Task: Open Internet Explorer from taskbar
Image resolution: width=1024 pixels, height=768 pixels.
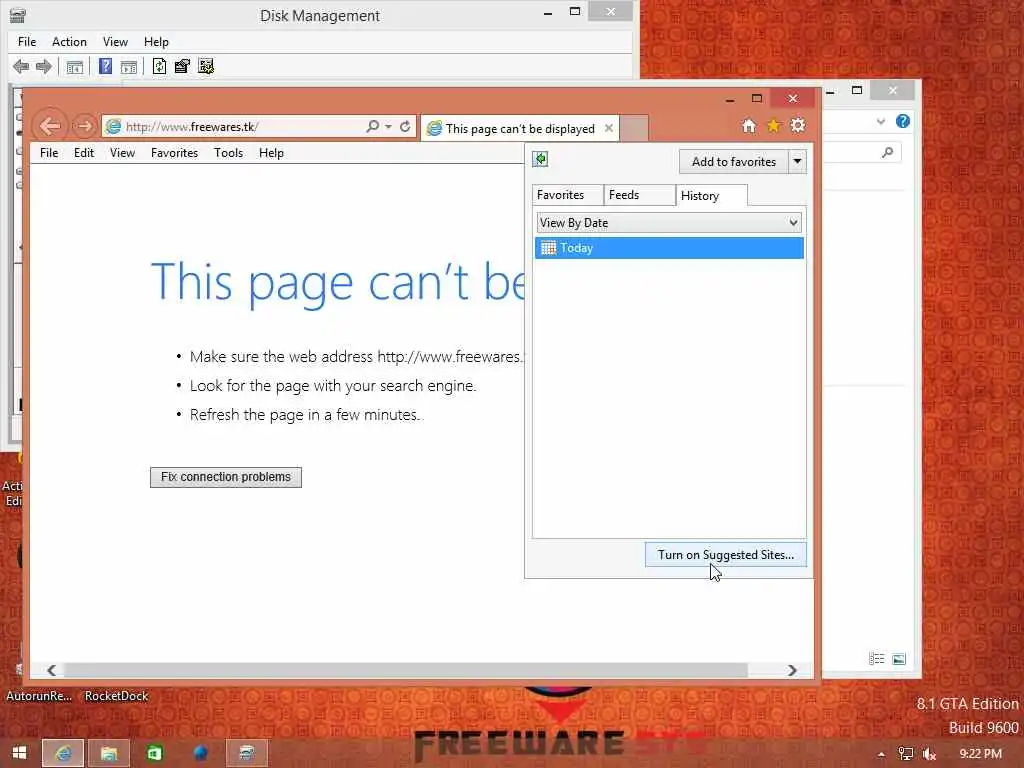Action: pos(63,753)
